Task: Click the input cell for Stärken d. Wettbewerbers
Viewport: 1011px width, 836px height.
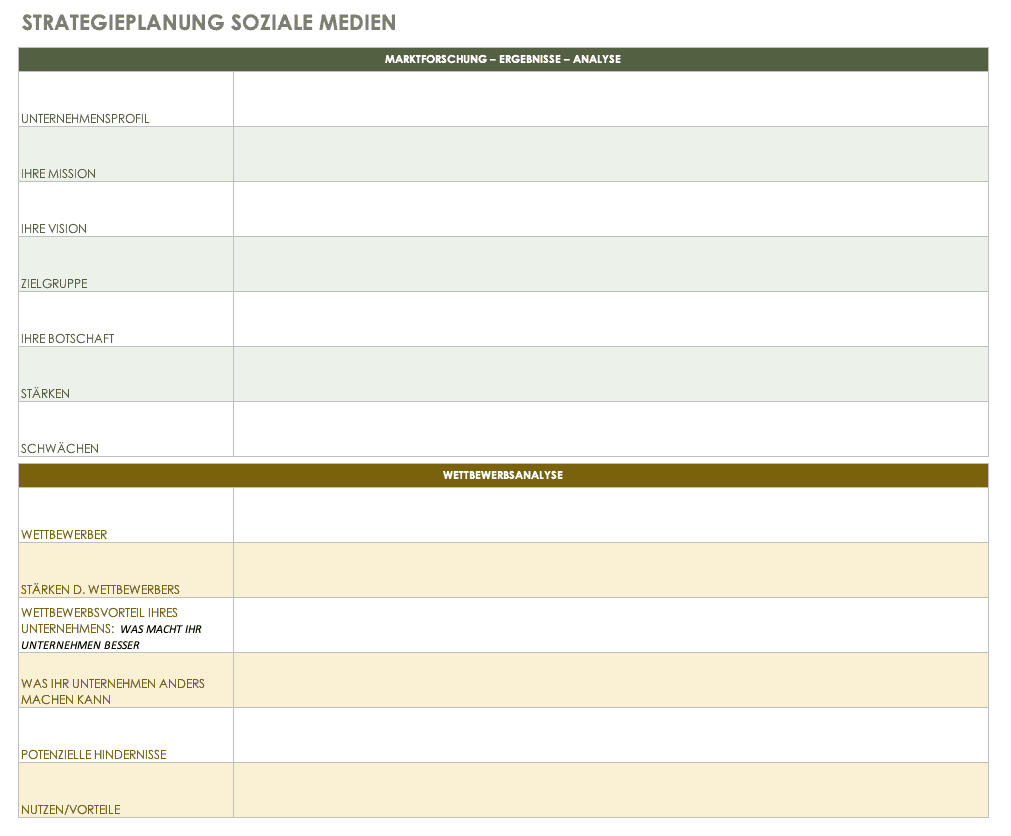Action: (610, 570)
